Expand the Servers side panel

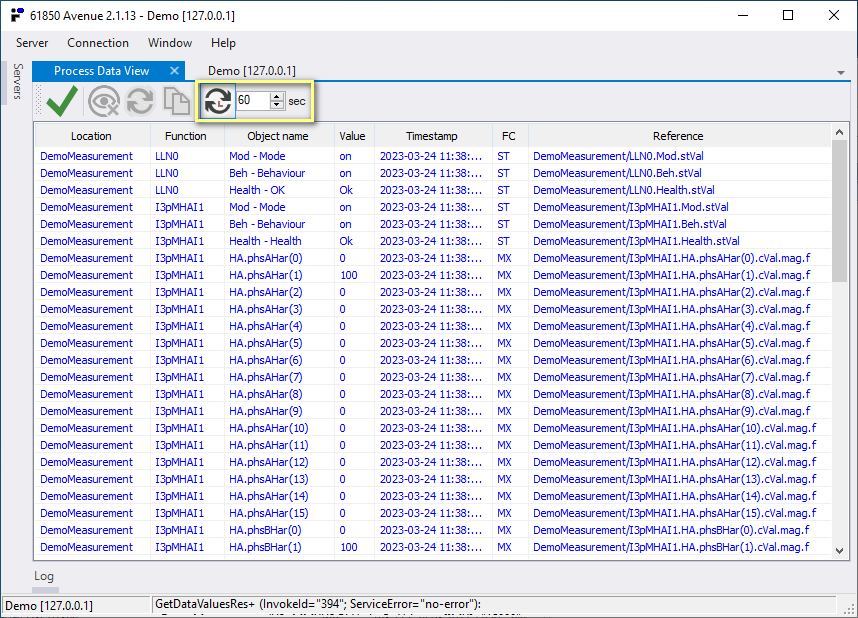pyautogui.click(x=18, y=81)
